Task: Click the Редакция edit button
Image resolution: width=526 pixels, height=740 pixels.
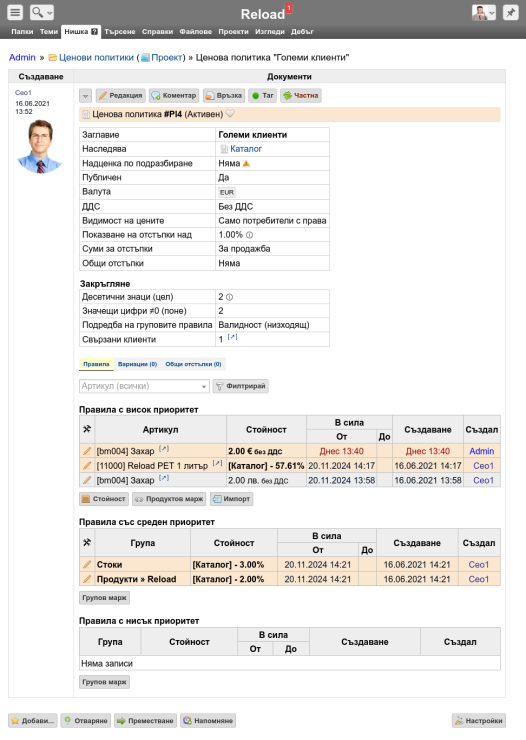Action: click(x=121, y=96)
